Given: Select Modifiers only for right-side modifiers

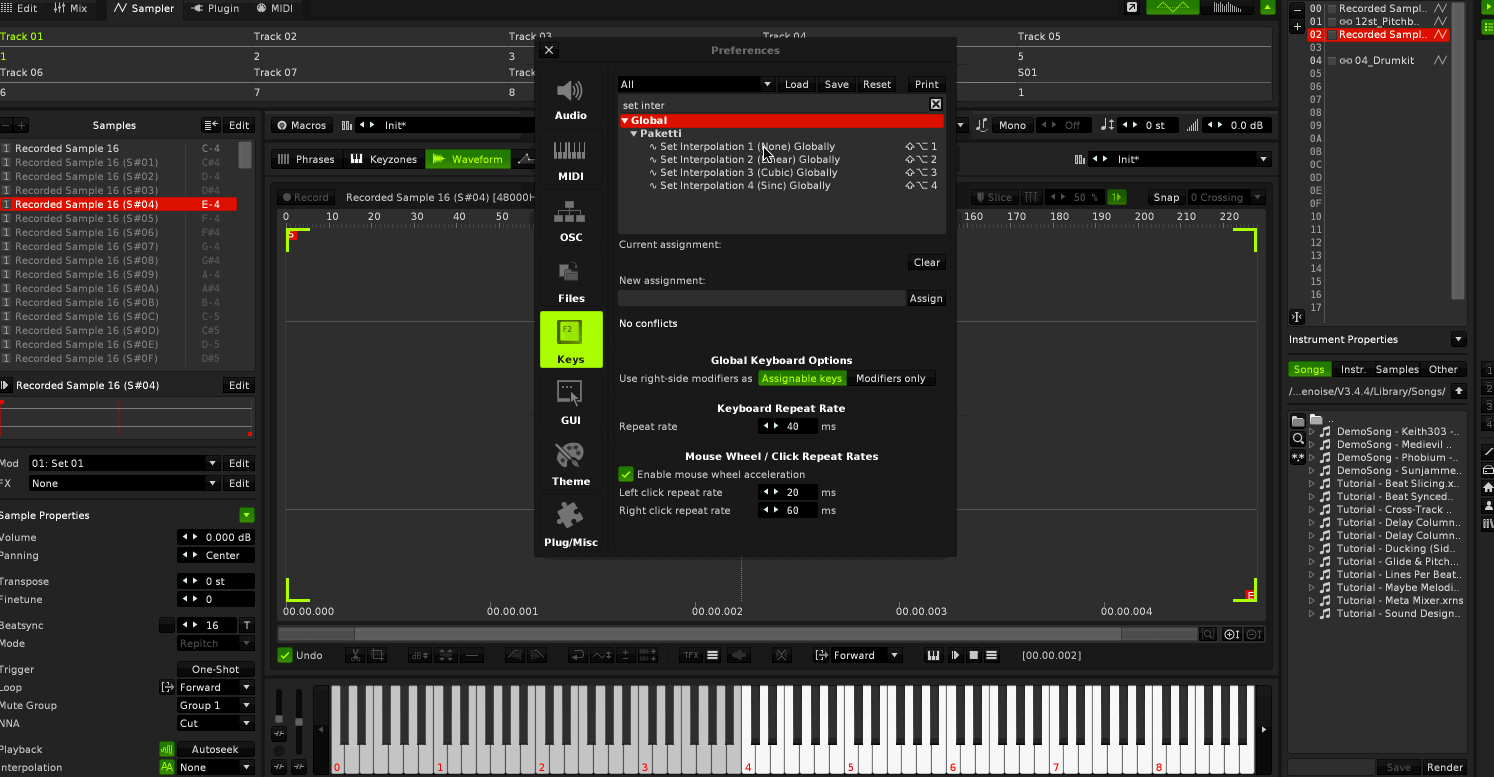Looking at the screenshot, I should click(890, 378).
